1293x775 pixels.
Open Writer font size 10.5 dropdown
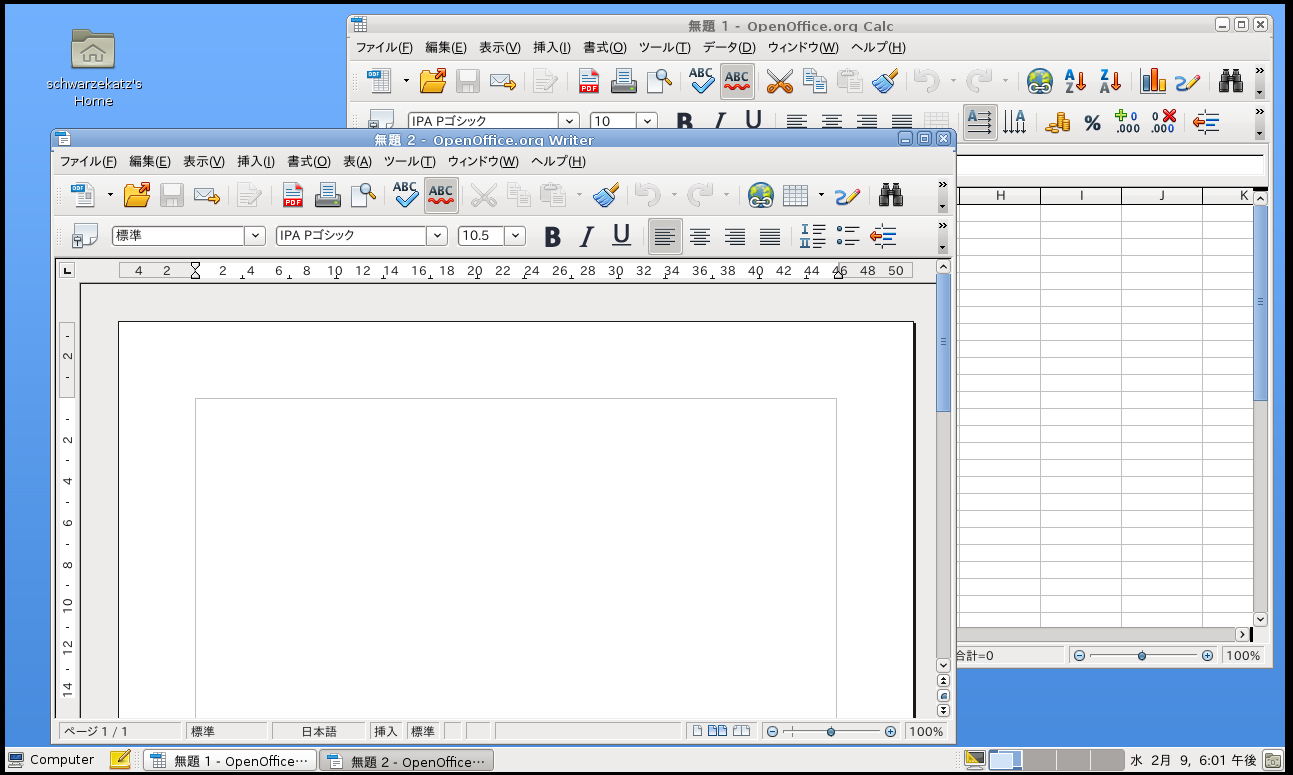click(515, 236)
